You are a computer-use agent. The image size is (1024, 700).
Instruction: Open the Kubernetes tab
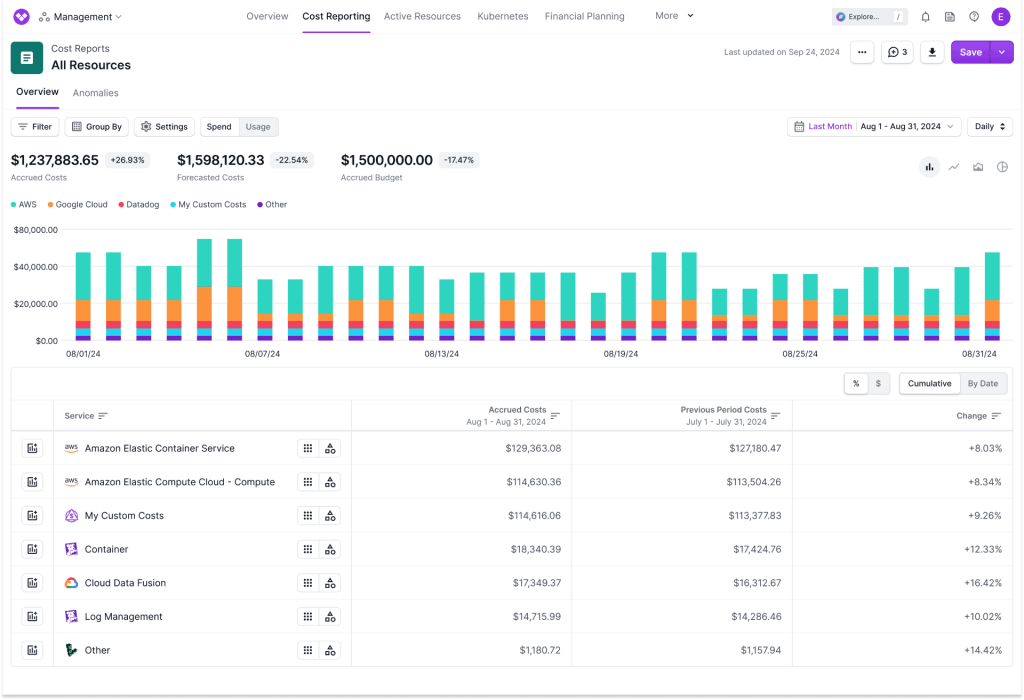point(502,16)
